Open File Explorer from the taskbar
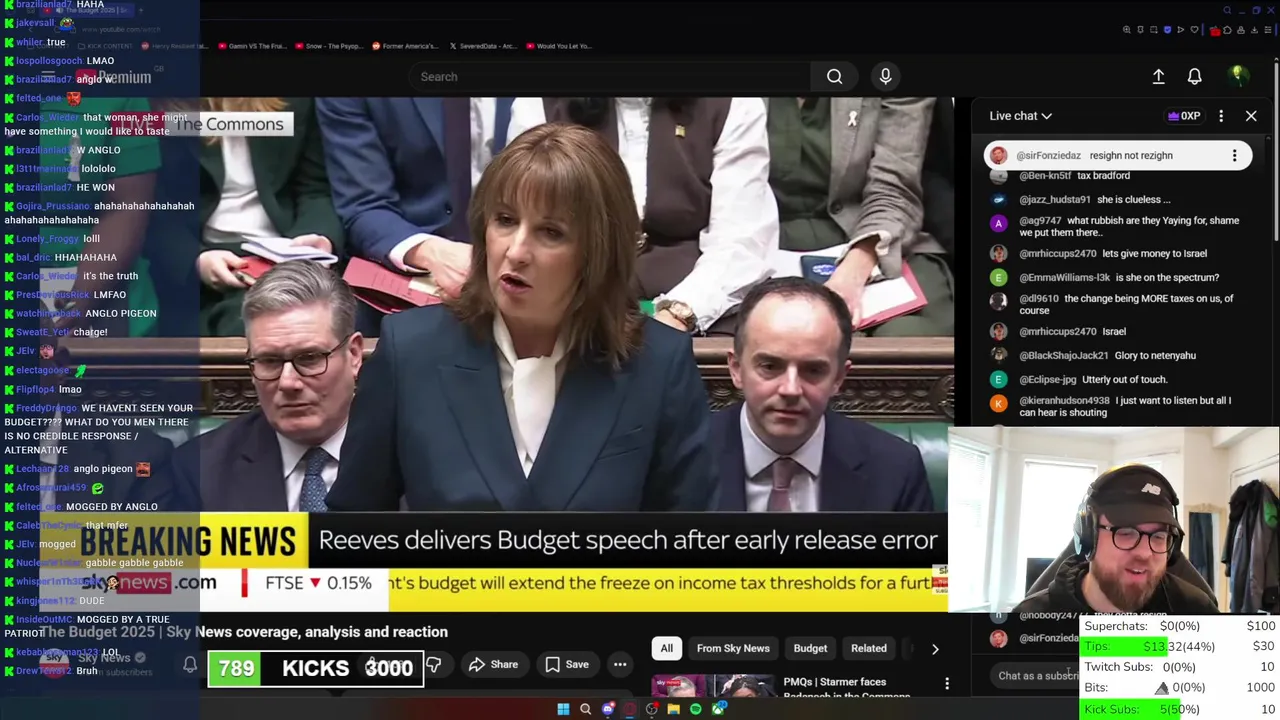This screenshot has height=720, width=1280. pyautogui.click(x=674, y=709)
